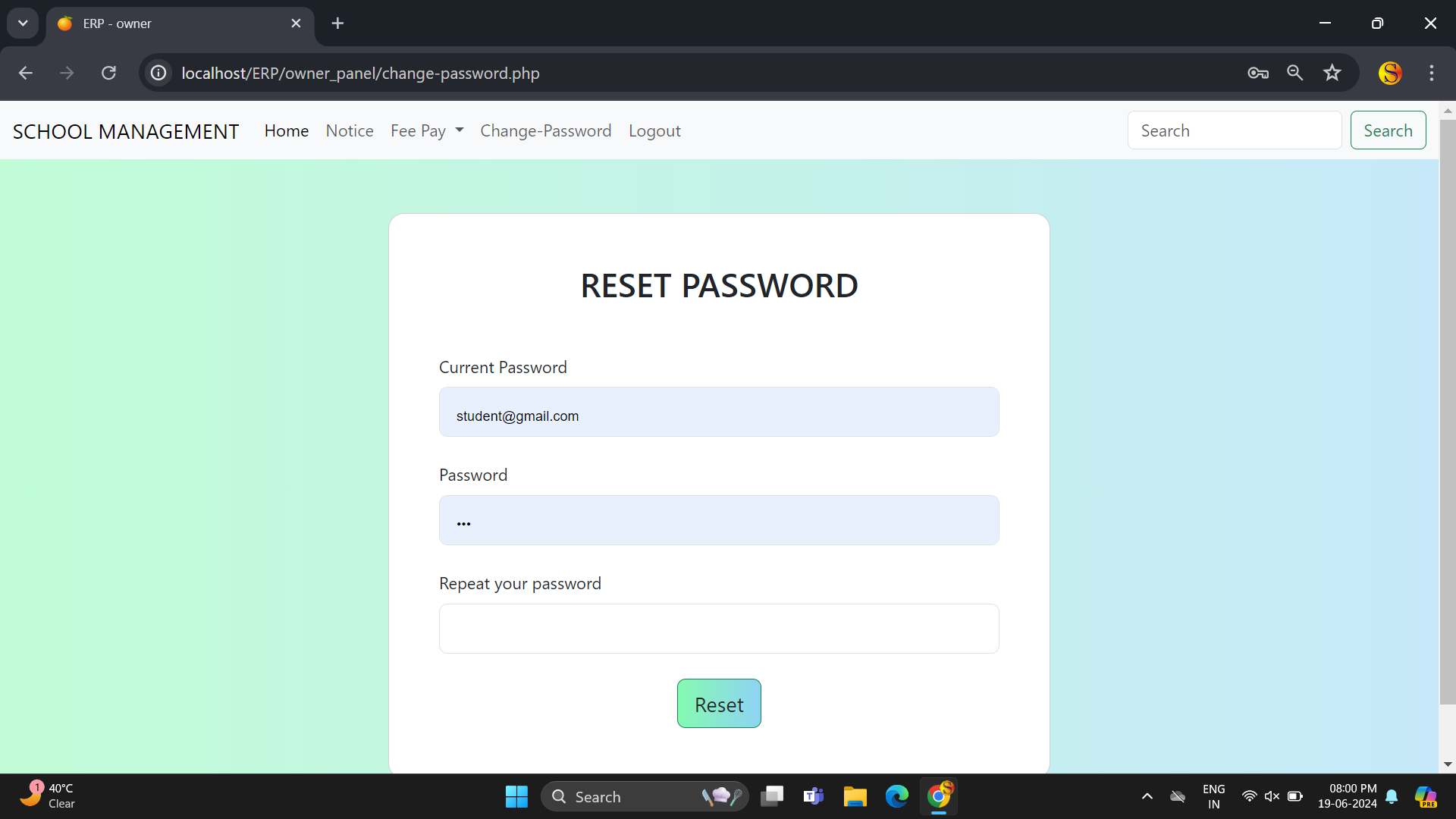Viewport: 1456px width, 819px height.
Task: Click the page vertical scrollbar
Action: [x=1448, y=409]
